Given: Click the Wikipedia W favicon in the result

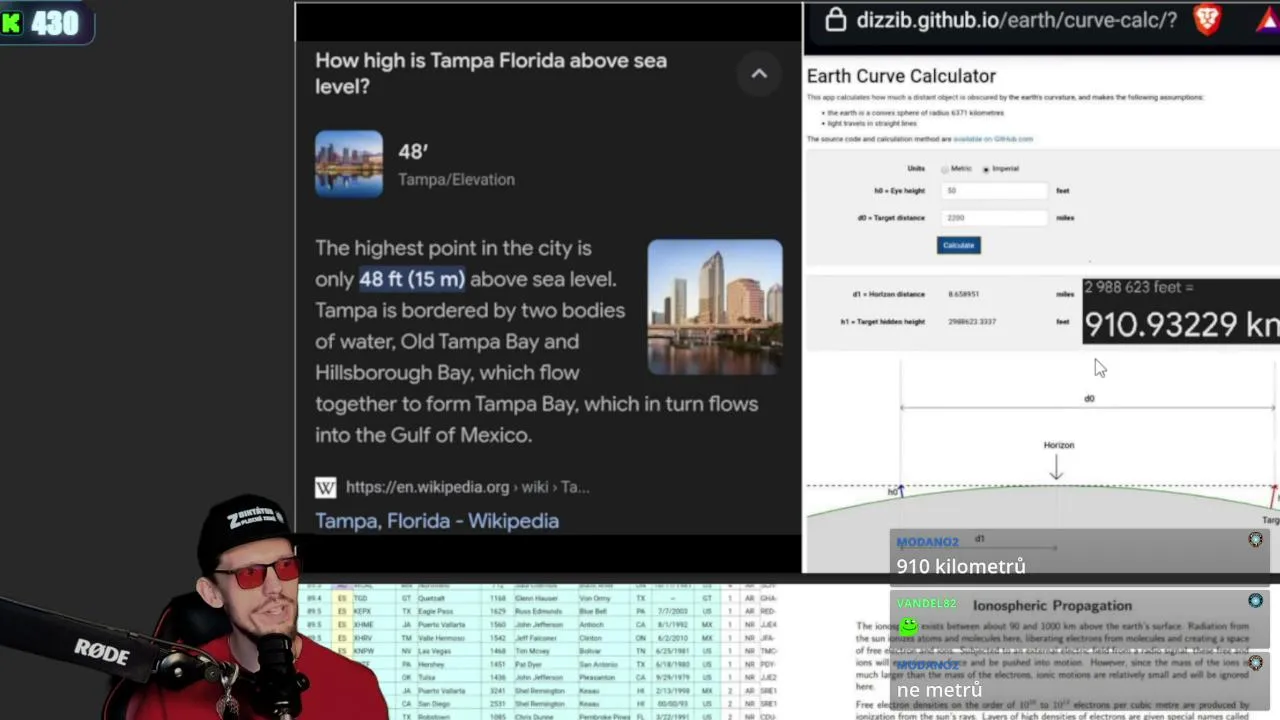Looking at the screenshot, I should click(325, 487).
